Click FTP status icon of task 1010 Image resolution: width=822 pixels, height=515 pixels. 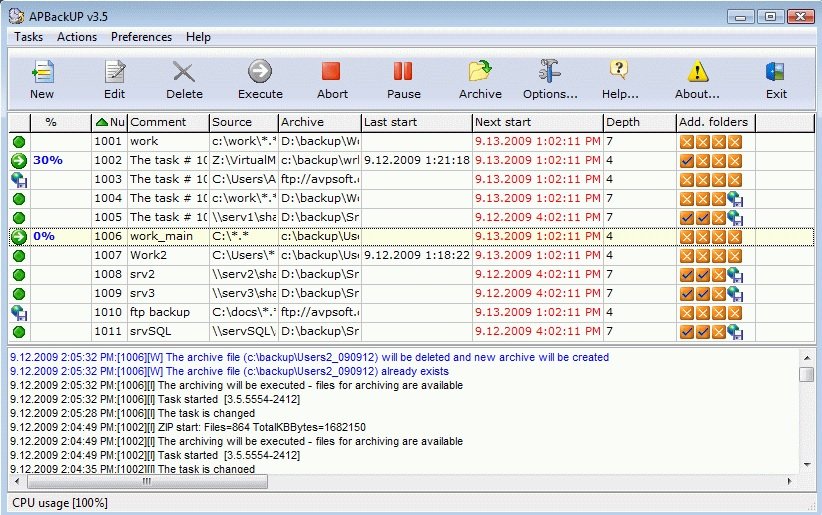coord(19,313)
